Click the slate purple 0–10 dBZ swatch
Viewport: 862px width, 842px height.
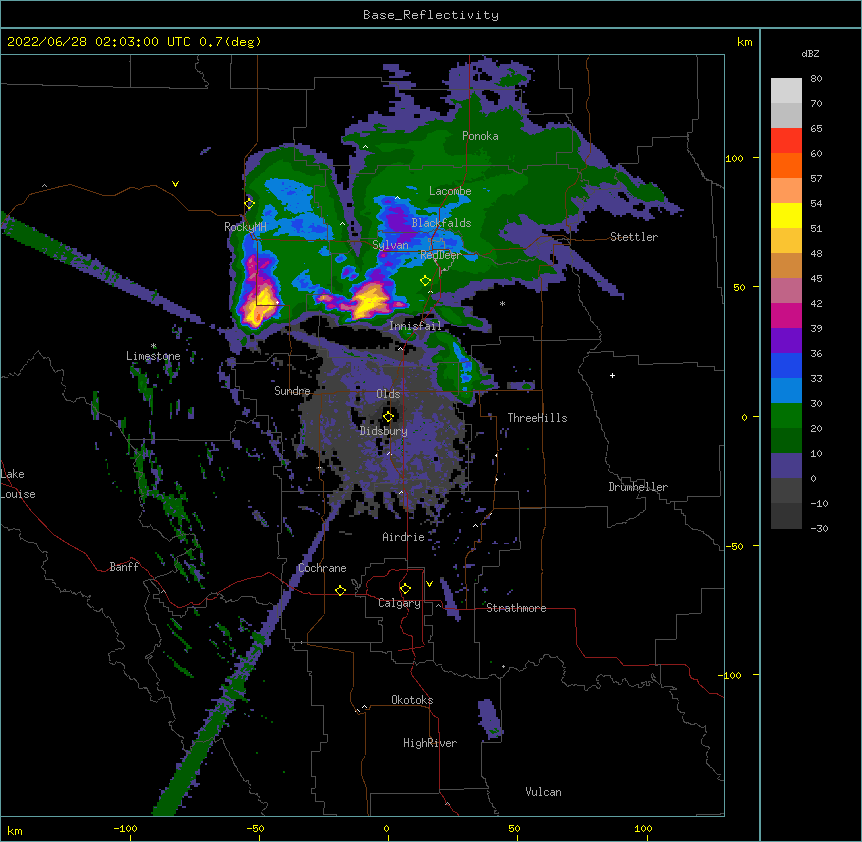pyautogui.click(x=786, y=466)
